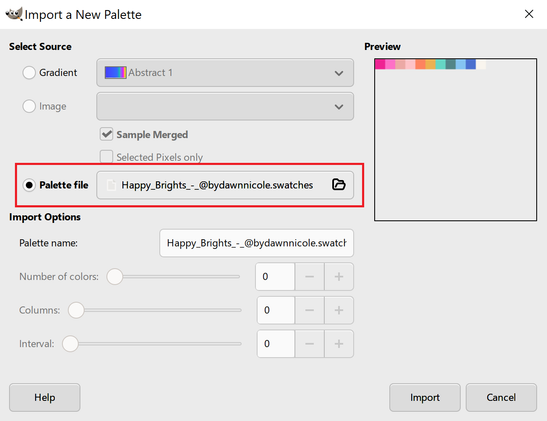Viewport: 547px width, 421px height.
Task: Click the Palette name: label
Action: [48, 243]
